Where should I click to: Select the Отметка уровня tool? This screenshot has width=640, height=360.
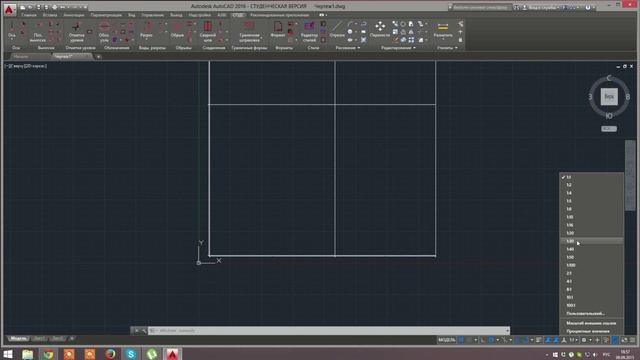[76, 32]
